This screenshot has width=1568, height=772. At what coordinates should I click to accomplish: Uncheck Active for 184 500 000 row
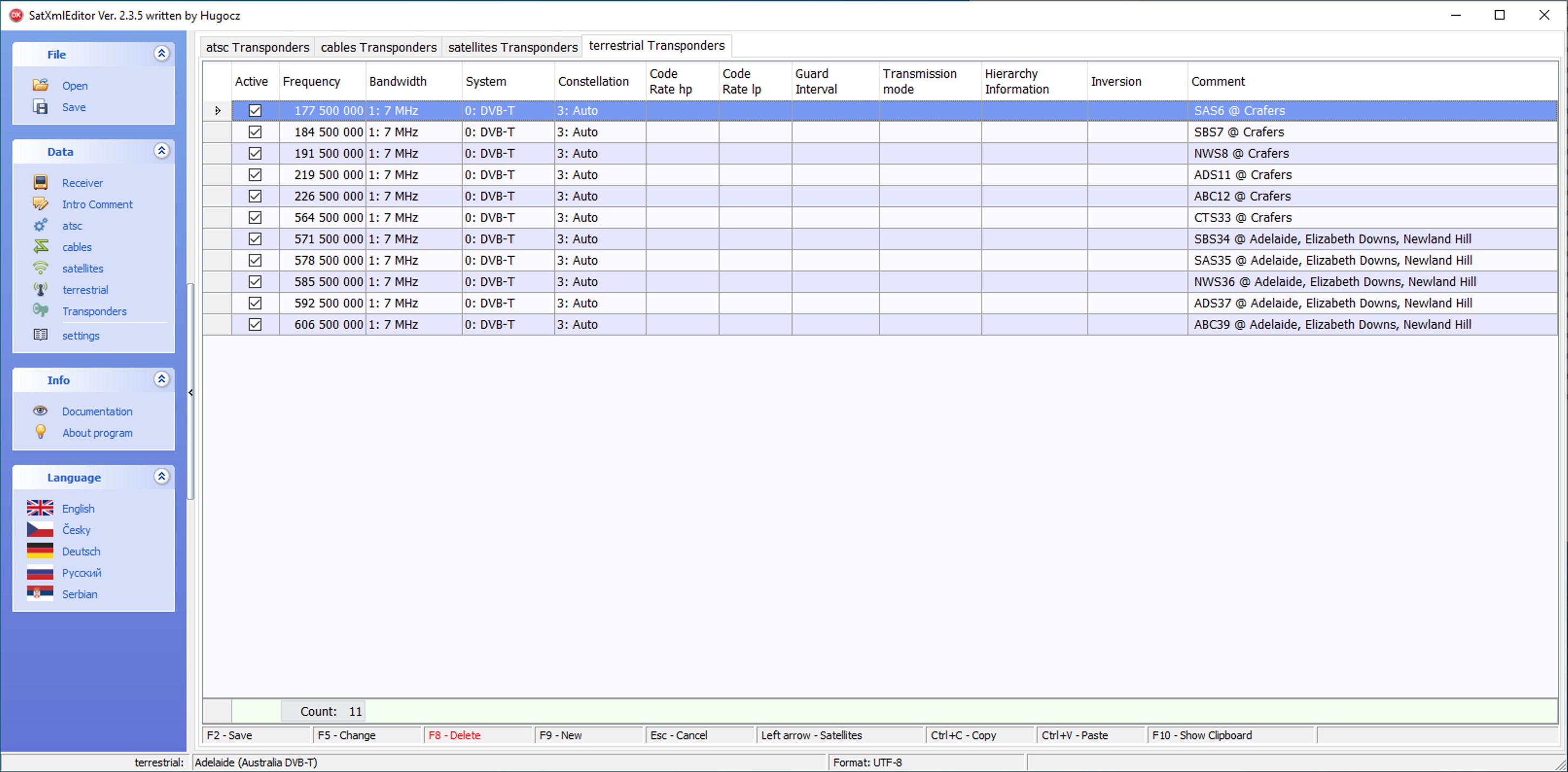[255, 131]
